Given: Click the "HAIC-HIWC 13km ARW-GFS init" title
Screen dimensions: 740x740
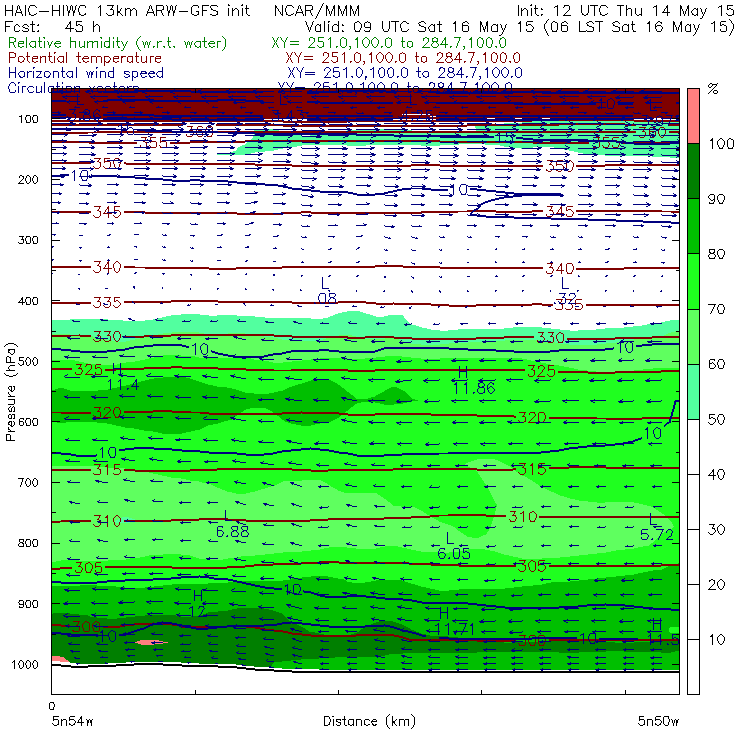Looking at the screenshot, I should click(x=127, y=11).
